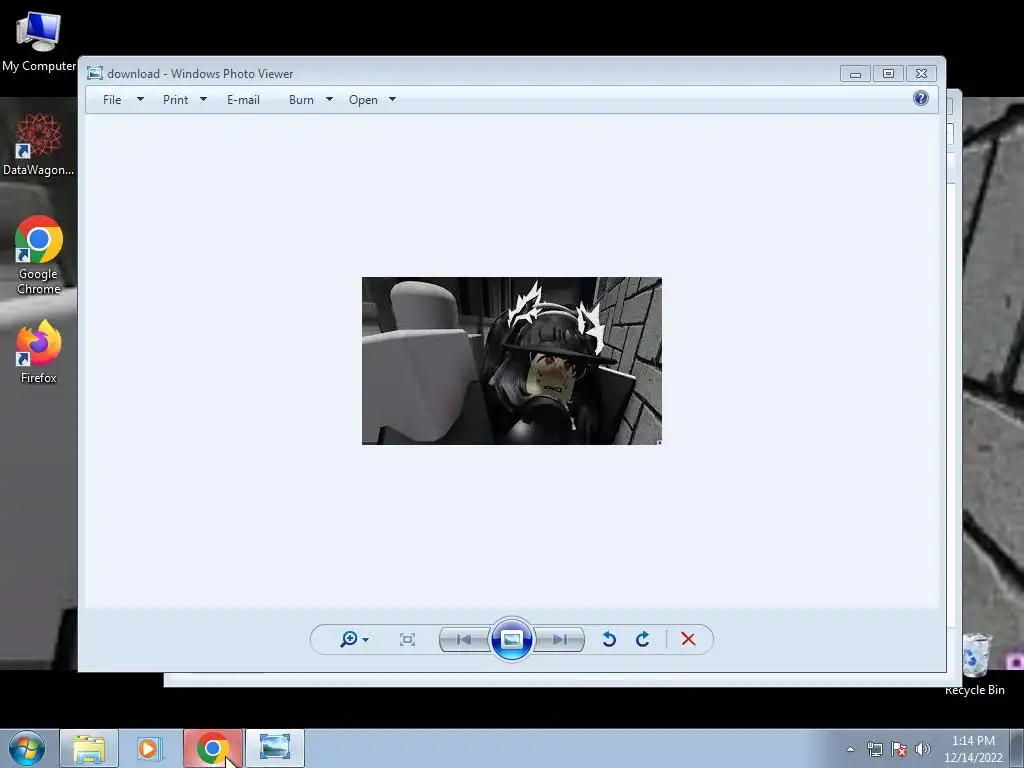Image resolution: width=1024 pixels, height=768 pixels.
Task: Select the Google Chrome desktop shortcut
Action: (x=39, y=255)
